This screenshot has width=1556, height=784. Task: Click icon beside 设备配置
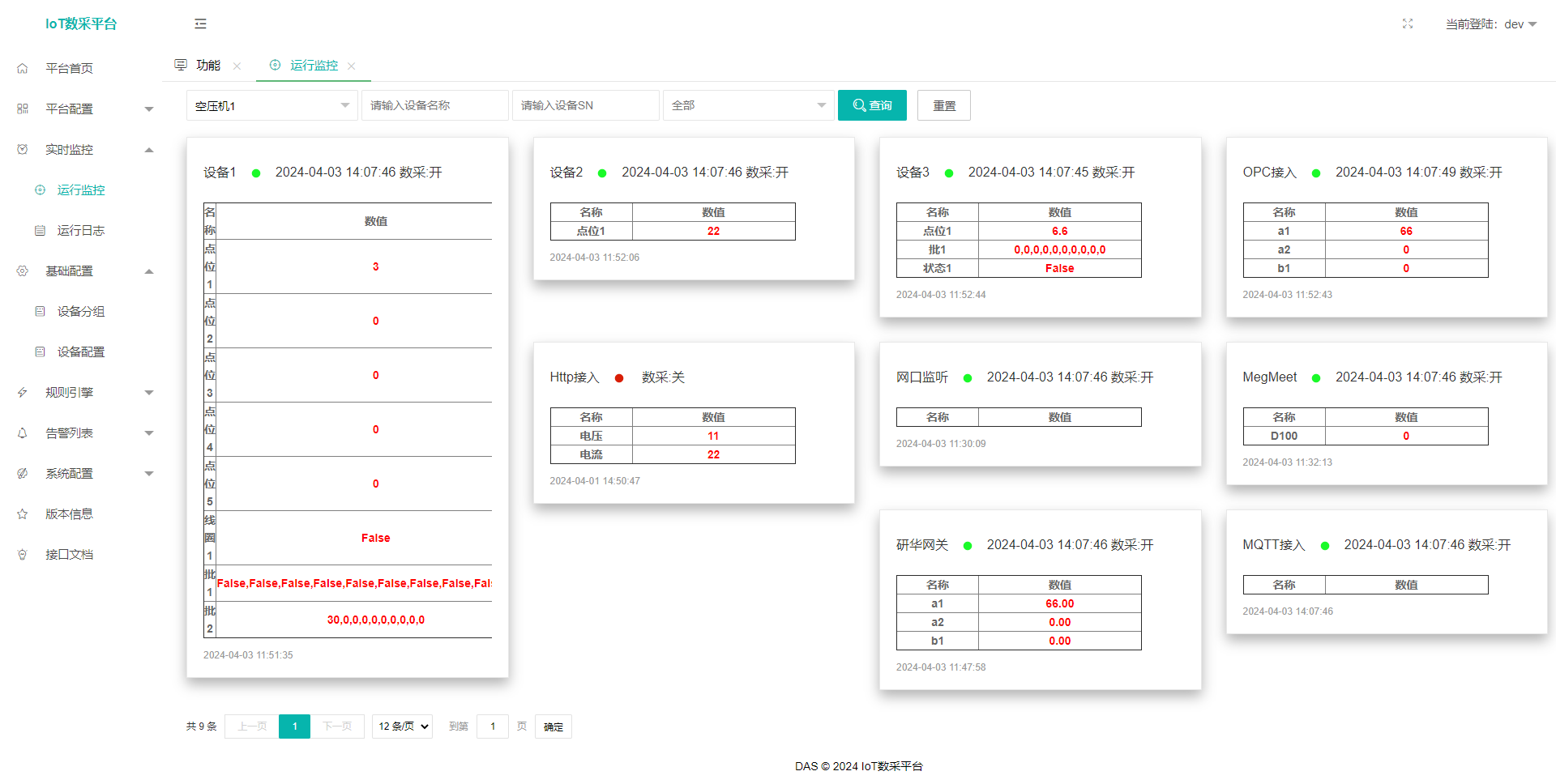tap(40, 352)
